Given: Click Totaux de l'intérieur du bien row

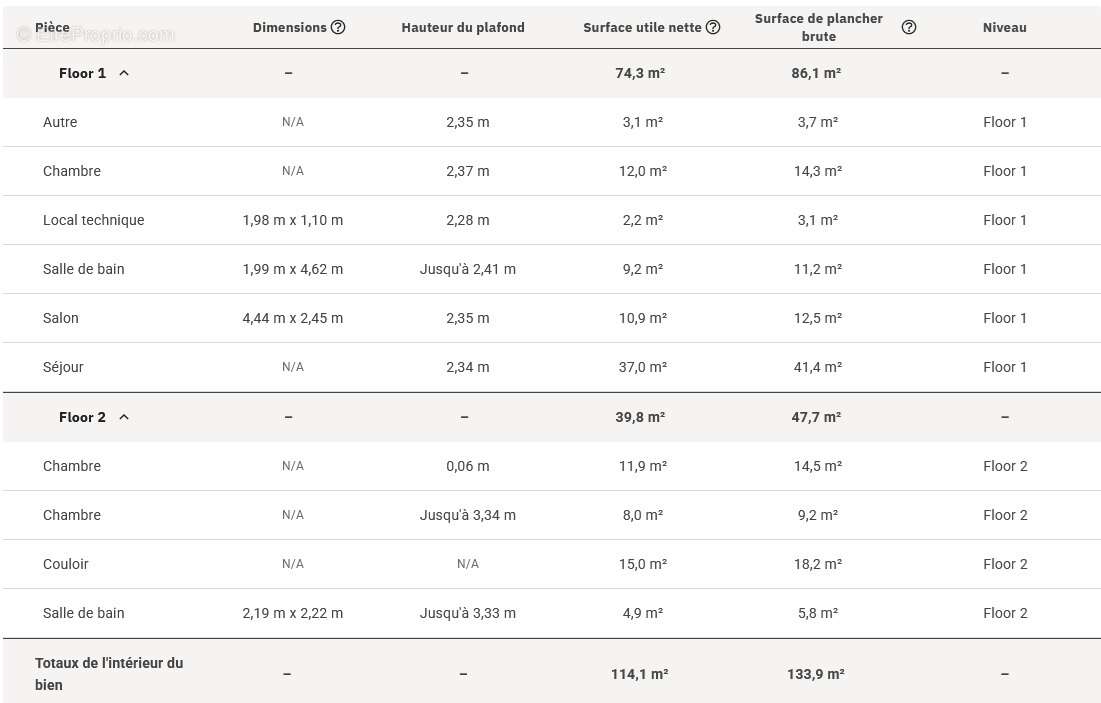Looking at the screenshot, I should [x=552, y=674].
